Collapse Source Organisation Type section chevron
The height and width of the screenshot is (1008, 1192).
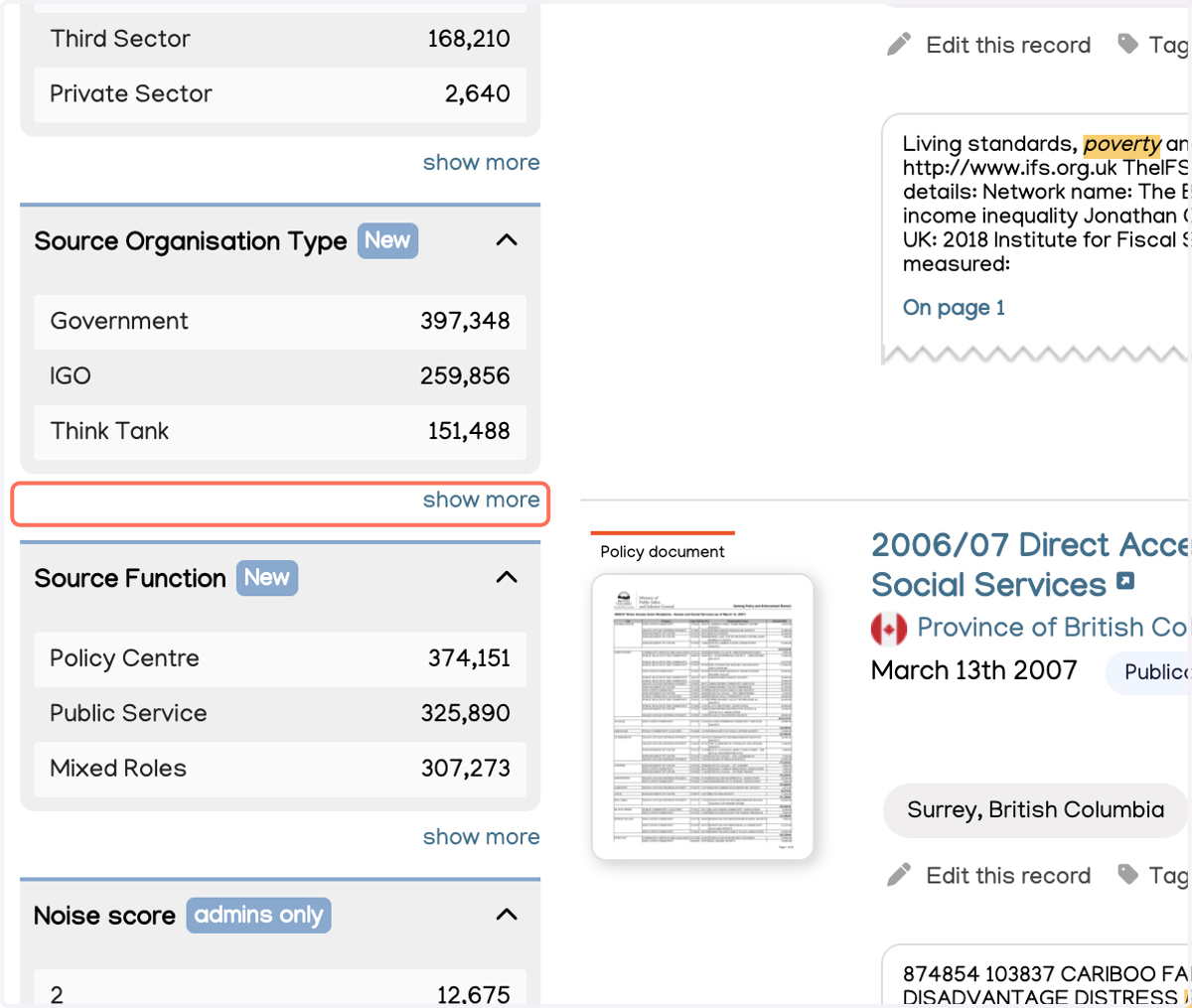click(507, 240)
